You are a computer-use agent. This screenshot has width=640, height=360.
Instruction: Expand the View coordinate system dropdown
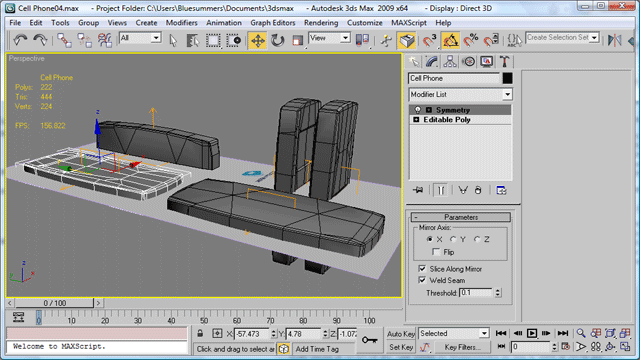click(x=330, y=38)
